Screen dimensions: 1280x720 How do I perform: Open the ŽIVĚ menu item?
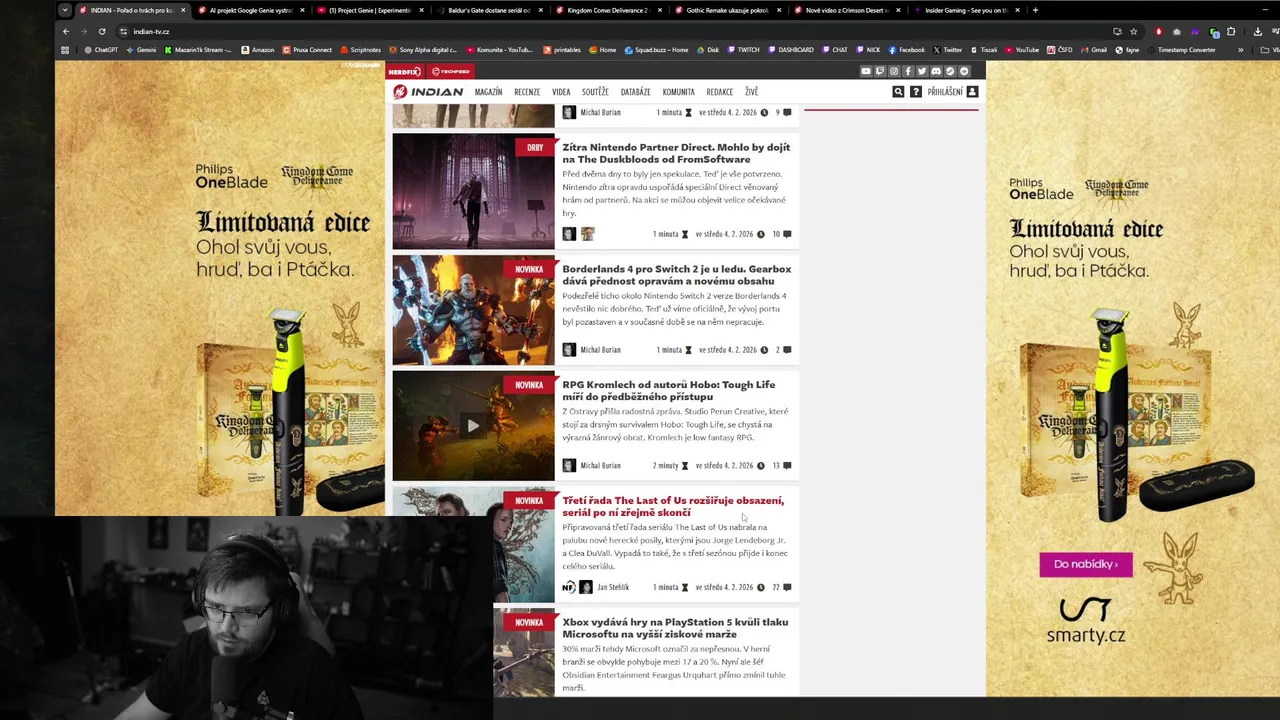pyautogui.click(x=751, y=92)
